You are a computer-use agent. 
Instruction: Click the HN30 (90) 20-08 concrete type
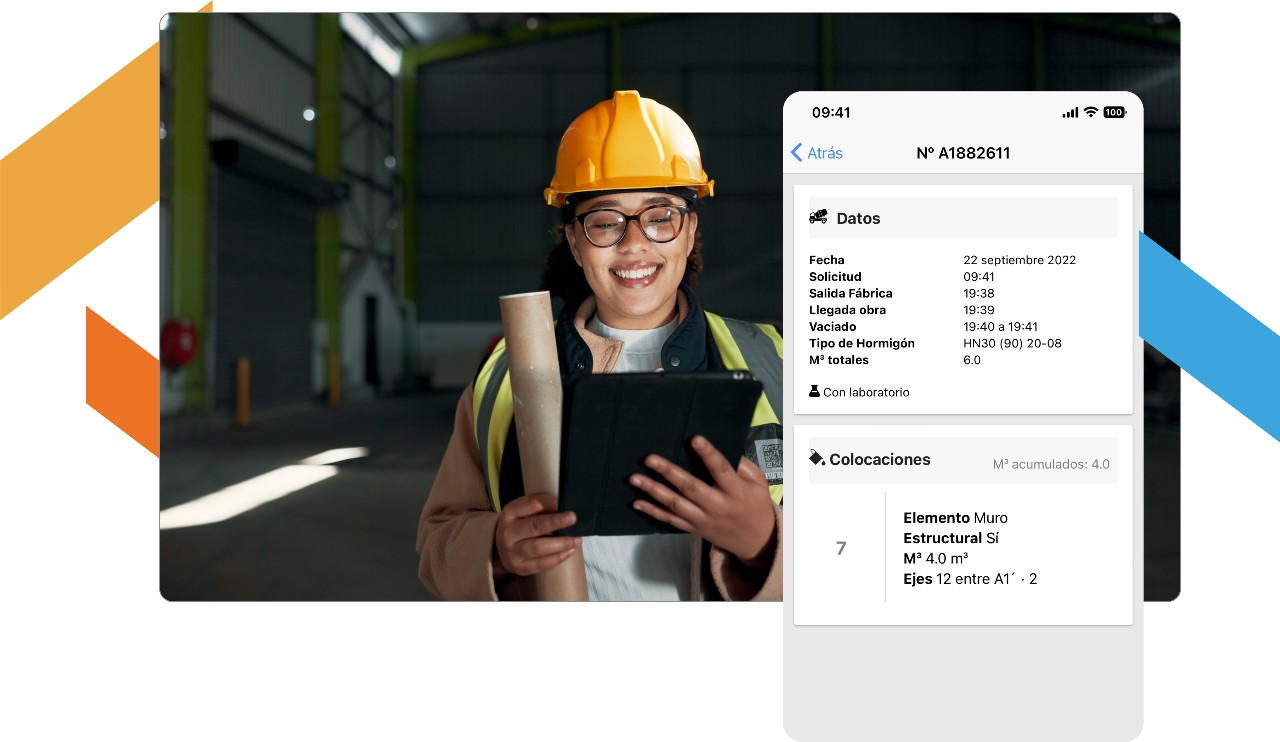[x=1012, y=343]
